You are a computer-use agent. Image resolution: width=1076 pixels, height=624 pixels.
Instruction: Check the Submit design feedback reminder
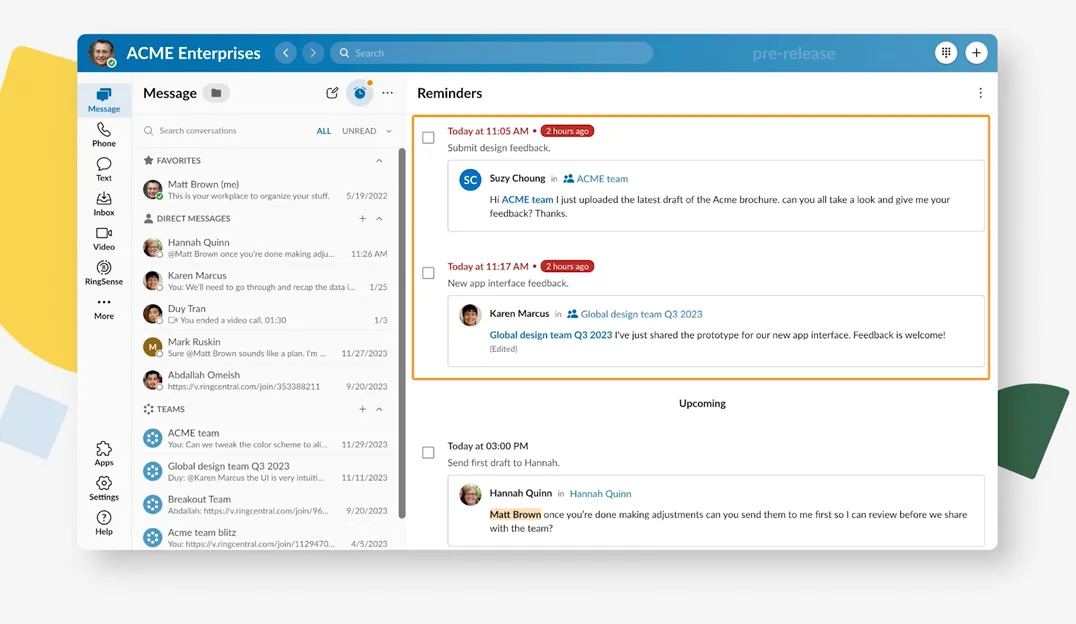pyautogui.click(x=428, y=138)
